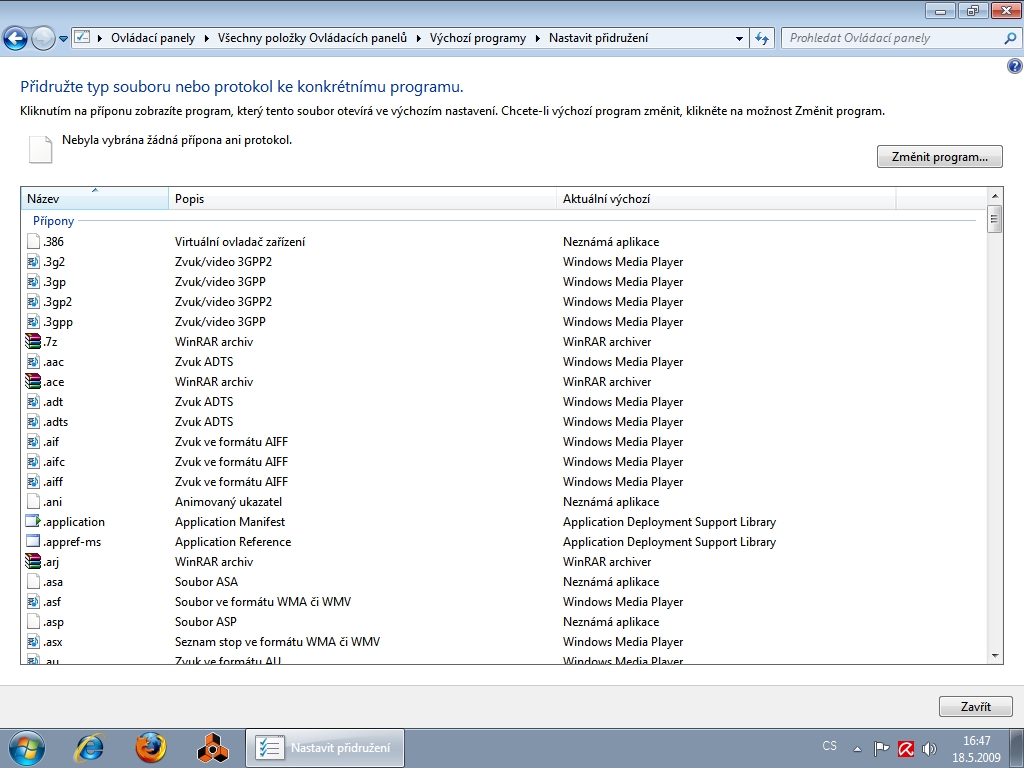Click Application Deployment Support Library for .application
Viewport: 1024px width, 768px height.
[669, 522]
